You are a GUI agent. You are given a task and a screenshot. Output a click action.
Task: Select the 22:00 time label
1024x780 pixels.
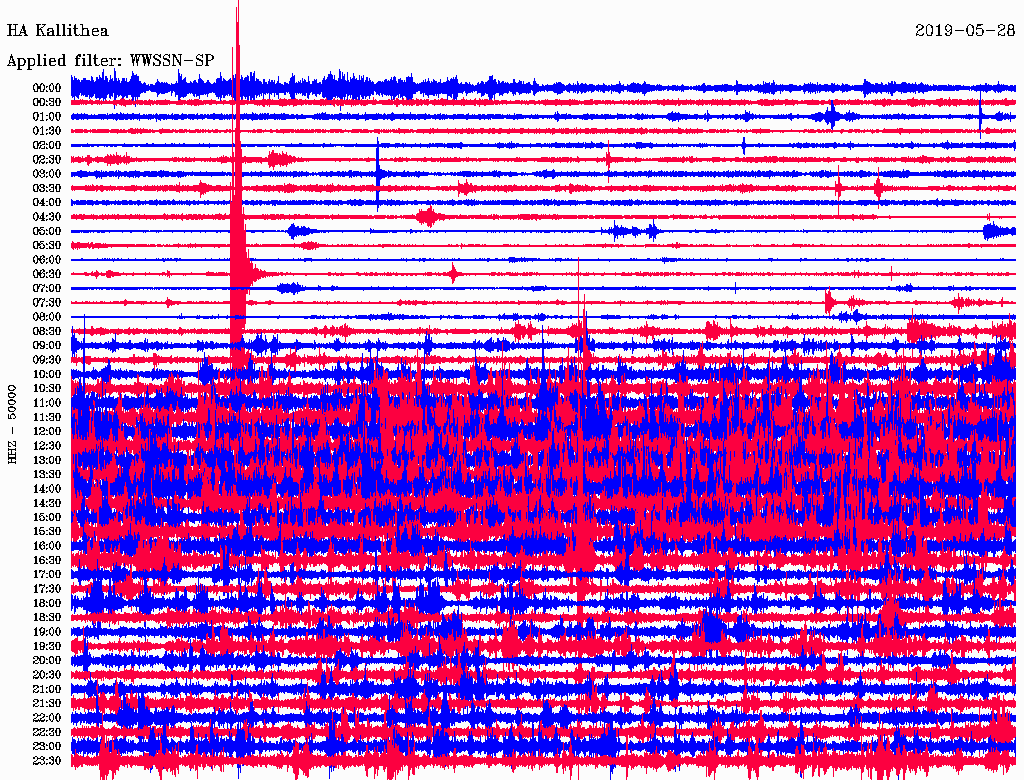(x=47, y=718)
